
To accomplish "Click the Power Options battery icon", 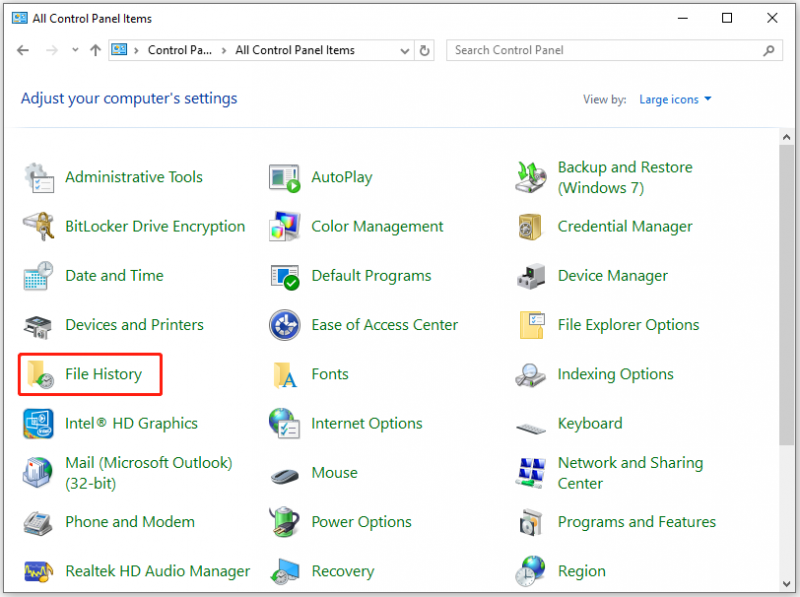I will point(285,522).
